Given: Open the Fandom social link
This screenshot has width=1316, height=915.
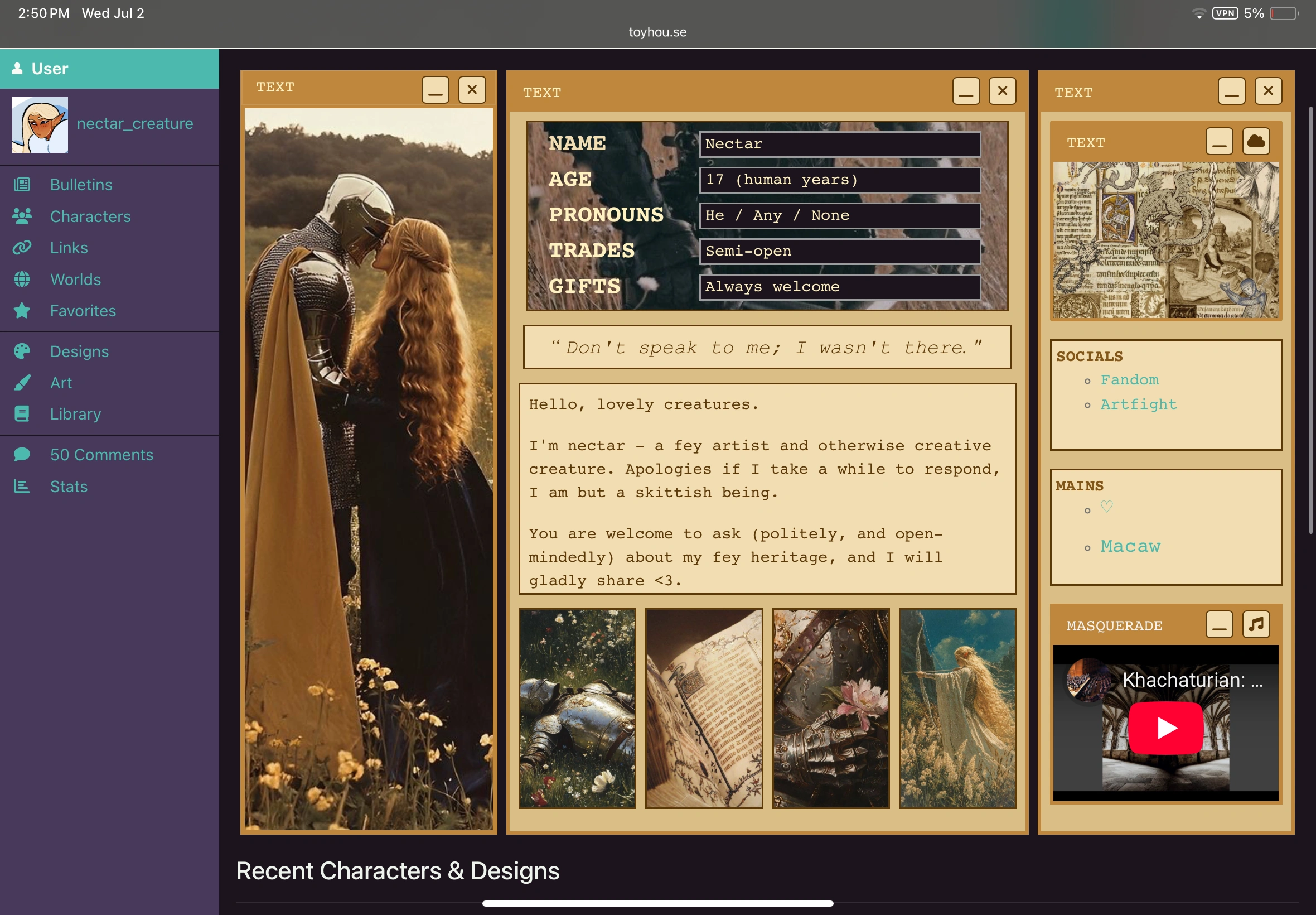Looking at the screenshot, I should coord(1129,379).
